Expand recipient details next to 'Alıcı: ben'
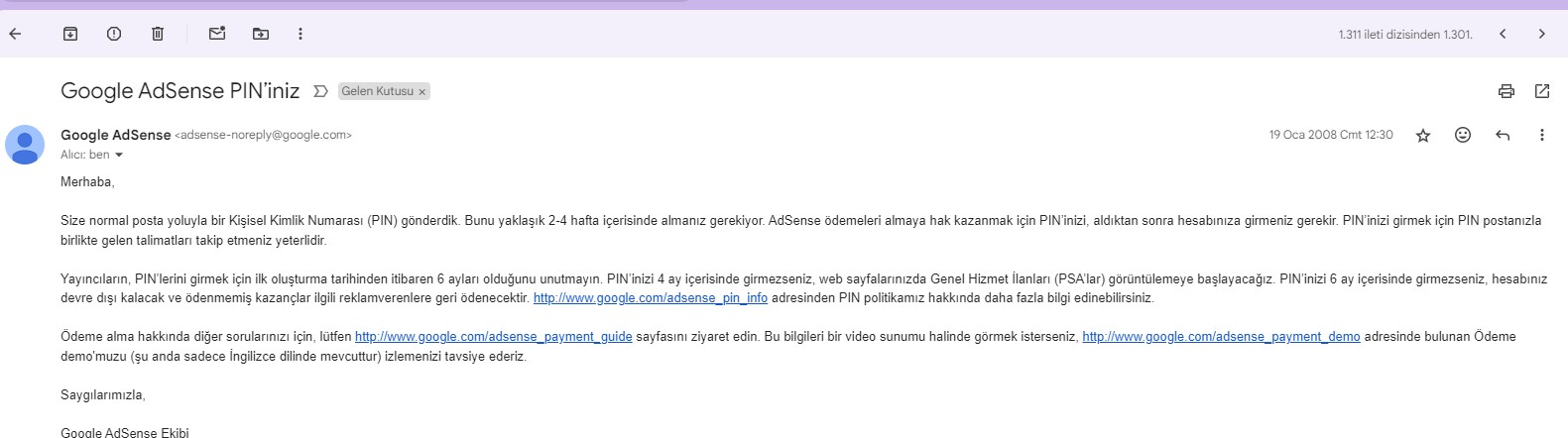Screen dimensions: 1568x438 (119, 155)
